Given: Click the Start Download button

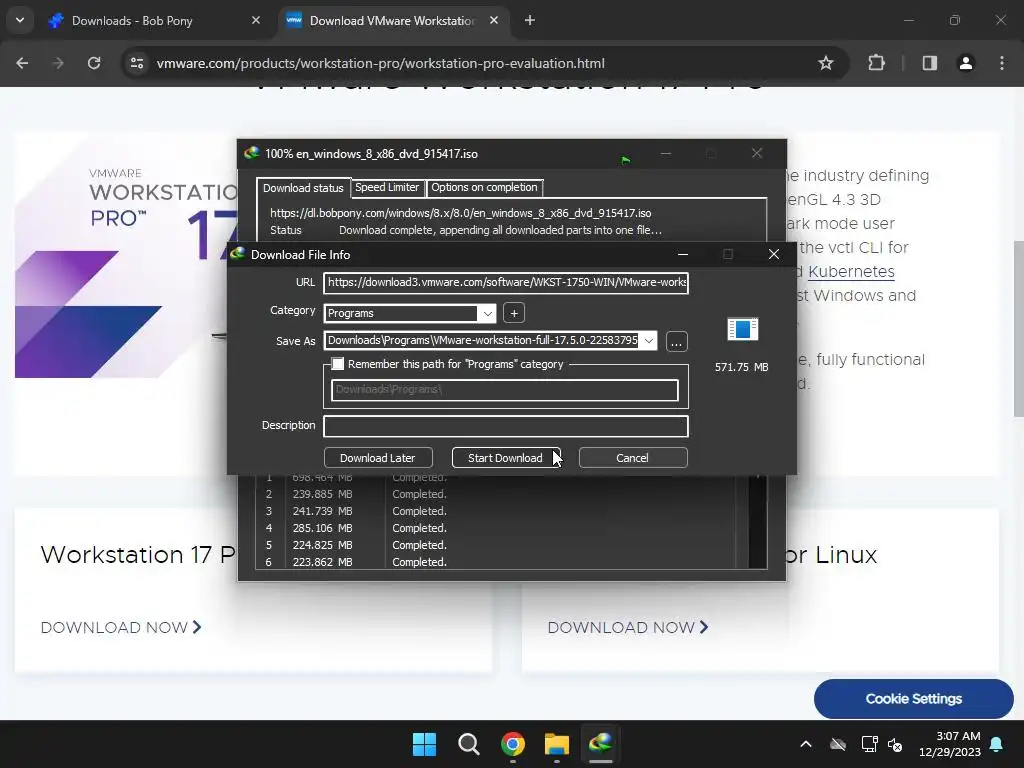Looking at the screenshot, I should [x=505, y=458].
